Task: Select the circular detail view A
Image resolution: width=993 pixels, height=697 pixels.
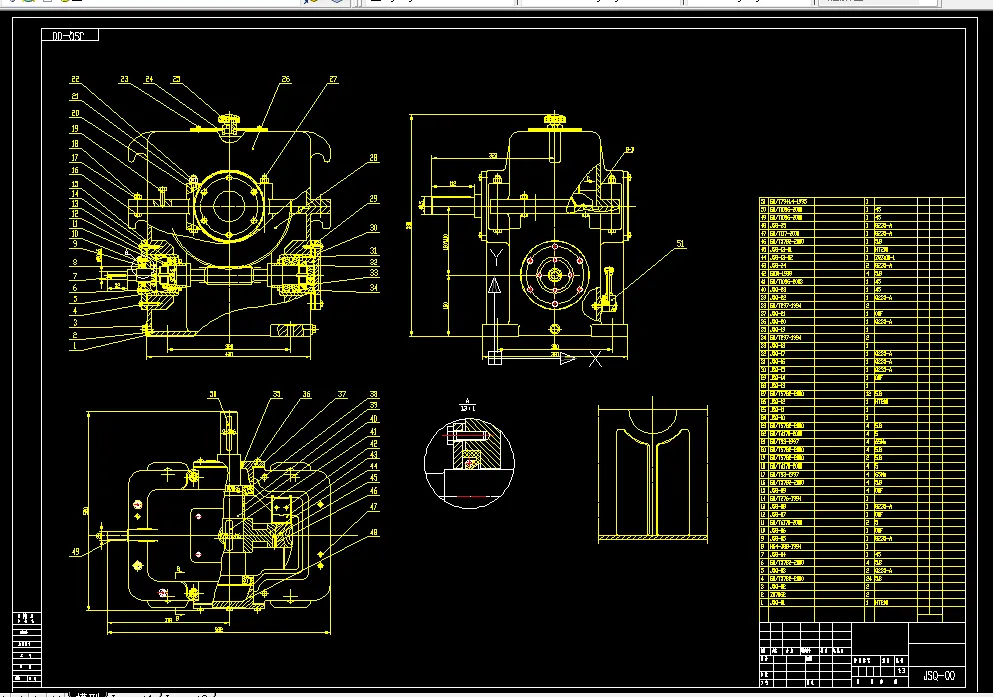Action: (469, 463)
